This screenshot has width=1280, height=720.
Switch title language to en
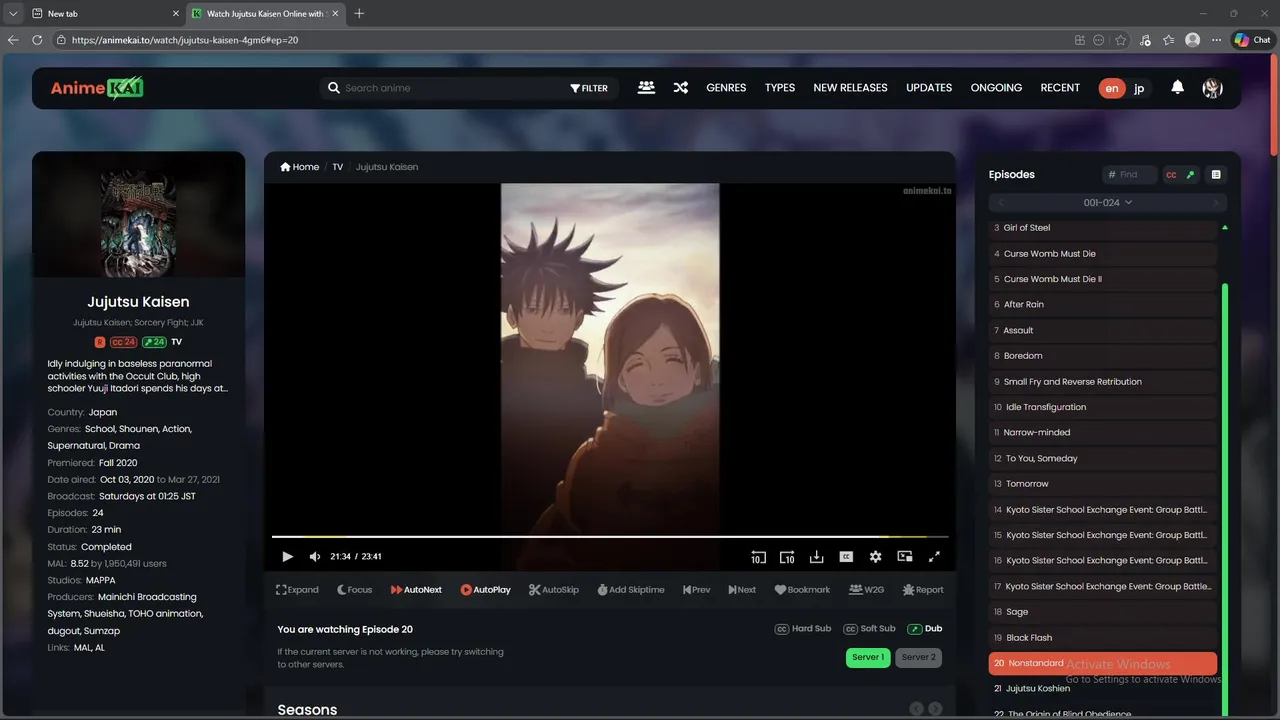[1112, 88]
